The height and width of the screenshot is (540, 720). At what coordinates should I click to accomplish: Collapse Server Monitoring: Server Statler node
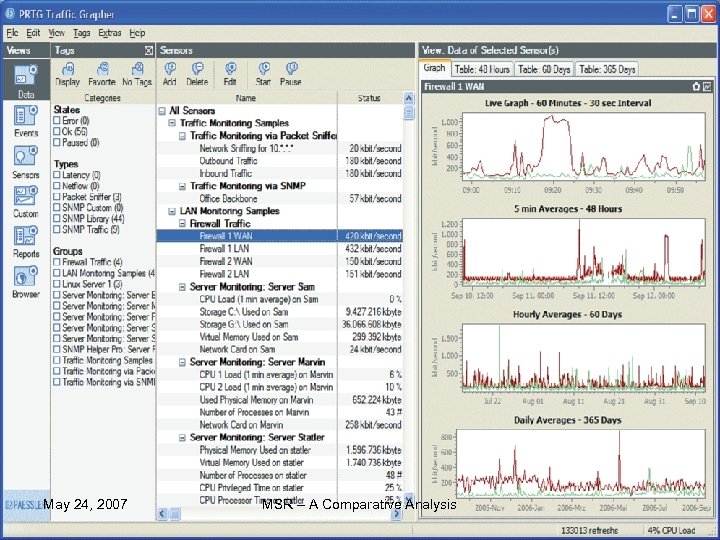click(182, 437)
